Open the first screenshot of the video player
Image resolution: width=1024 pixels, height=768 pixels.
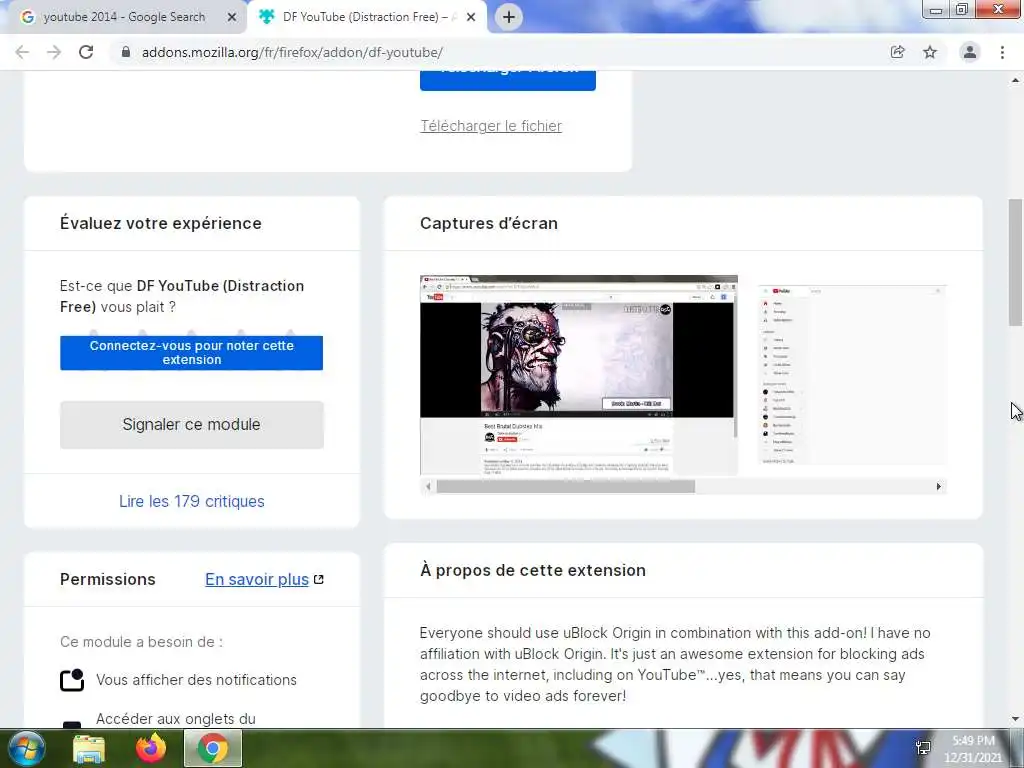[579, 375]
